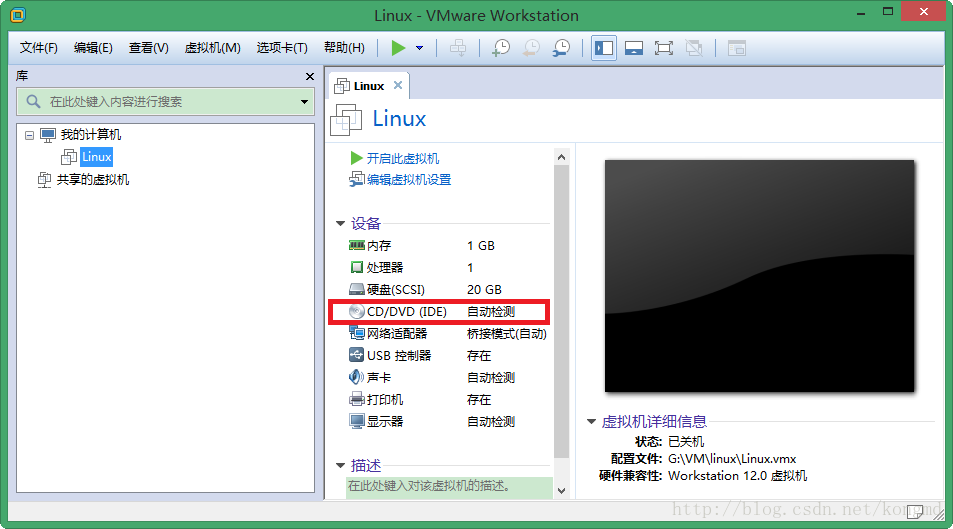Click the green power-on play toolbar icon
This screenshot has height=529, width=953.
tap(398, 48)
